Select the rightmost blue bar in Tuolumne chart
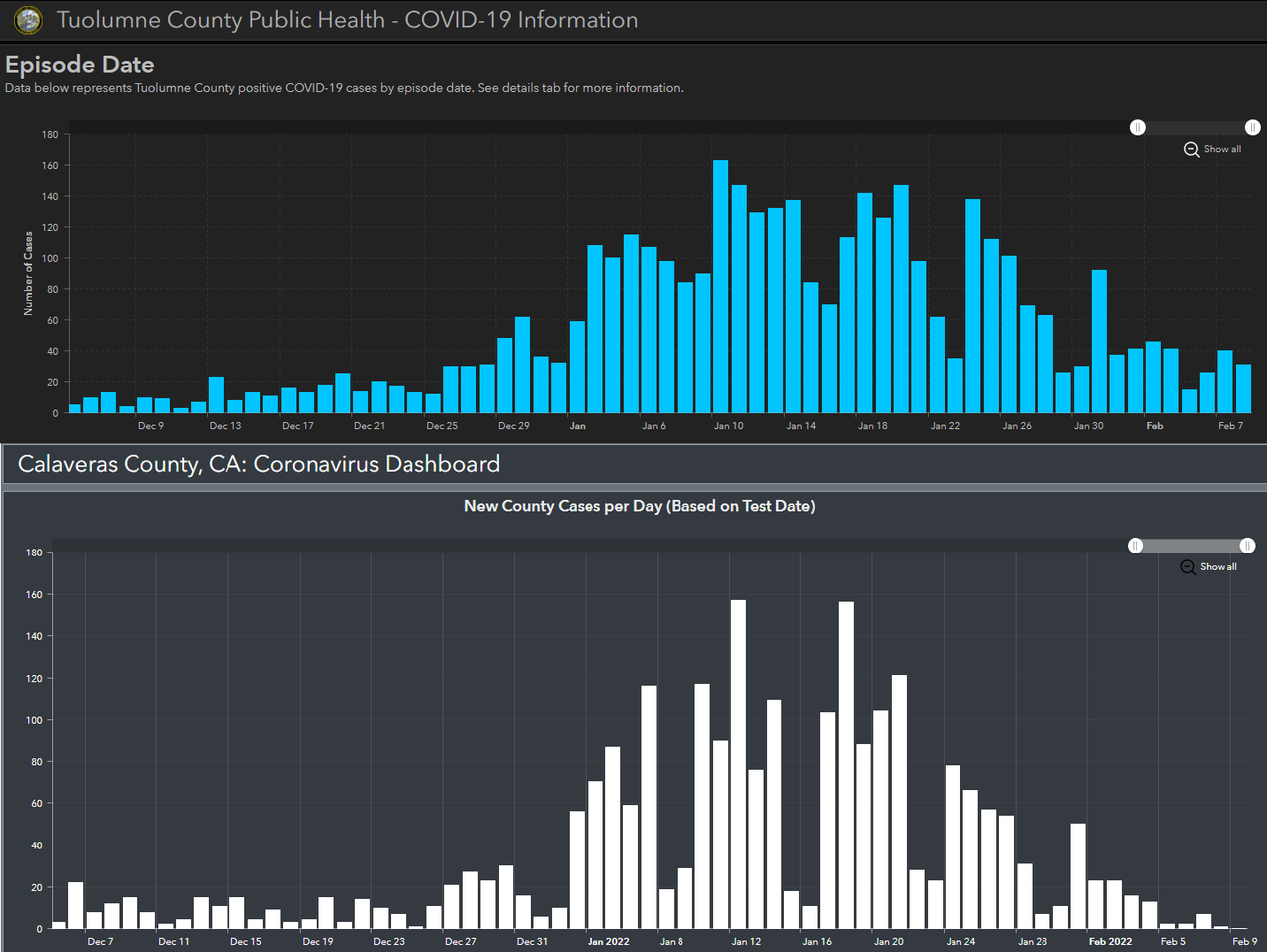Image resolution: width=1267 pixels, height=952 pixels. coord(1243,388)
